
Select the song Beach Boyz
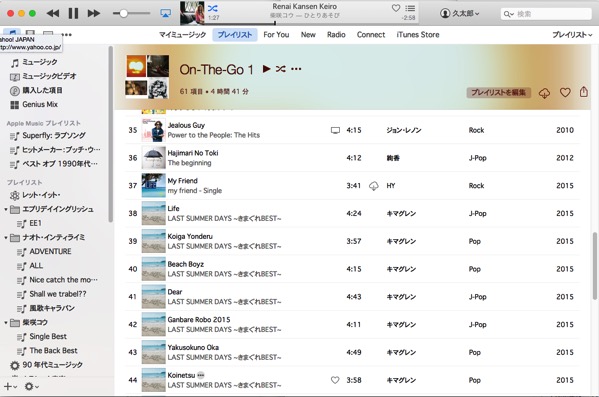185,264
